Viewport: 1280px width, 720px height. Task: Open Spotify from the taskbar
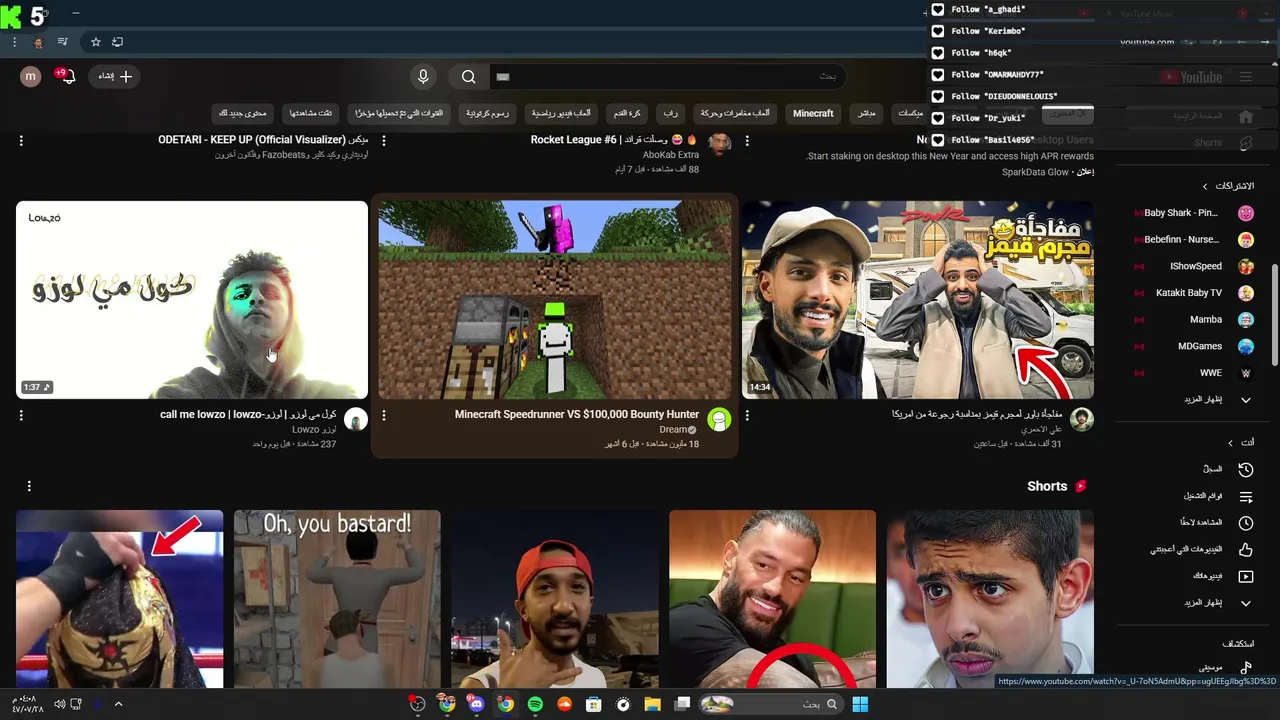click(x=535, y=705)
